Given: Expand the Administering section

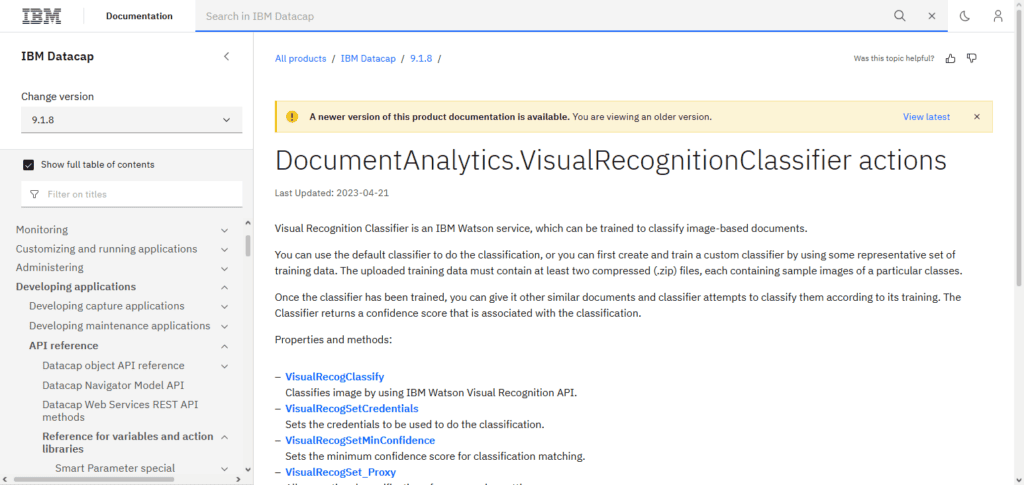Looking at the screenshot, I should point(225,268).
